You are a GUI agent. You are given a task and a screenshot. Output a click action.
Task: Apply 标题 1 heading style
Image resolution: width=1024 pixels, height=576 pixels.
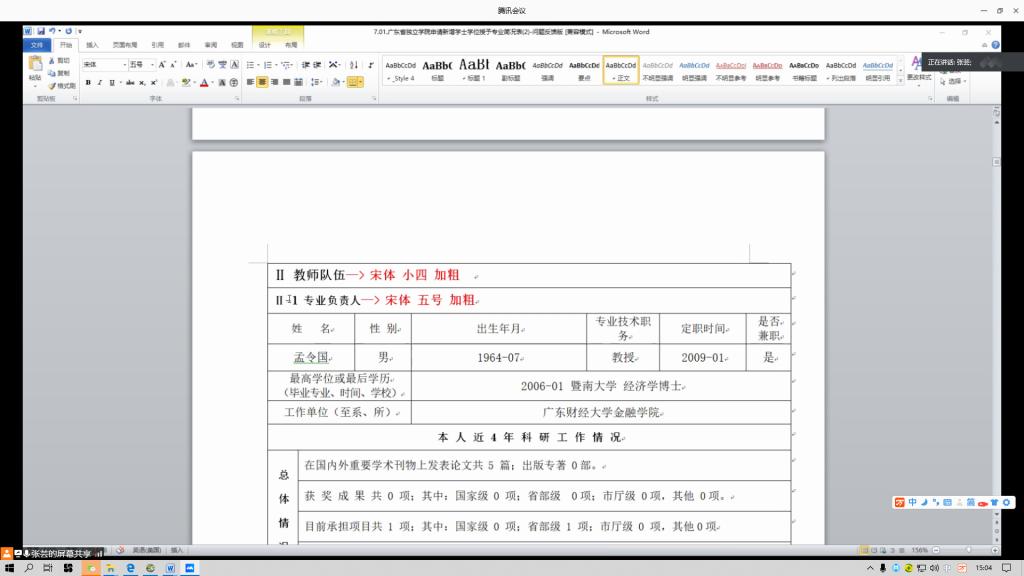474,70
